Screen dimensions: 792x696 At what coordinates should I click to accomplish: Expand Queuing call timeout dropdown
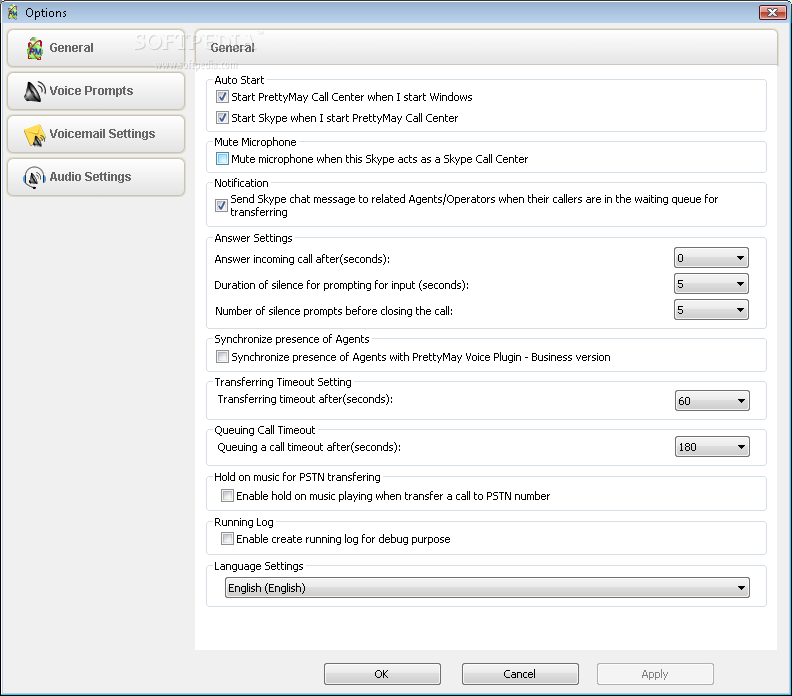[712, 447]
